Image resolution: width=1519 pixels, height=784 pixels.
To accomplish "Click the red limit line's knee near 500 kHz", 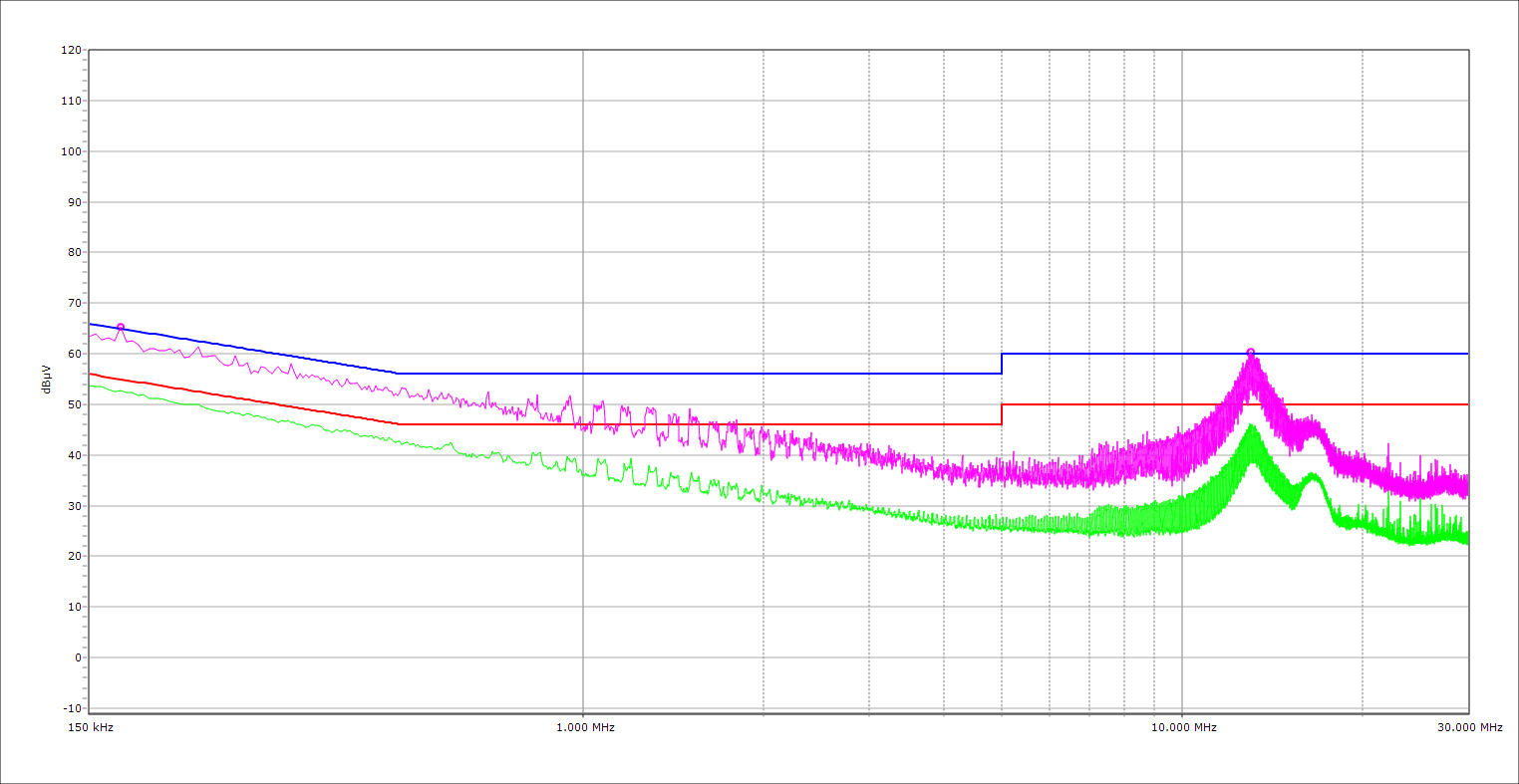I will [398, 424].
